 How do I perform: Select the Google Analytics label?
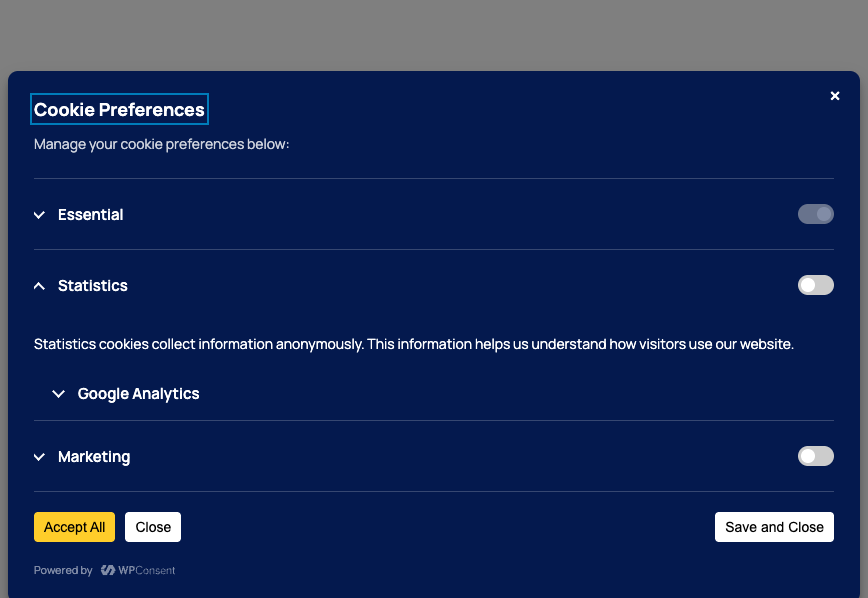click(138, 393)
